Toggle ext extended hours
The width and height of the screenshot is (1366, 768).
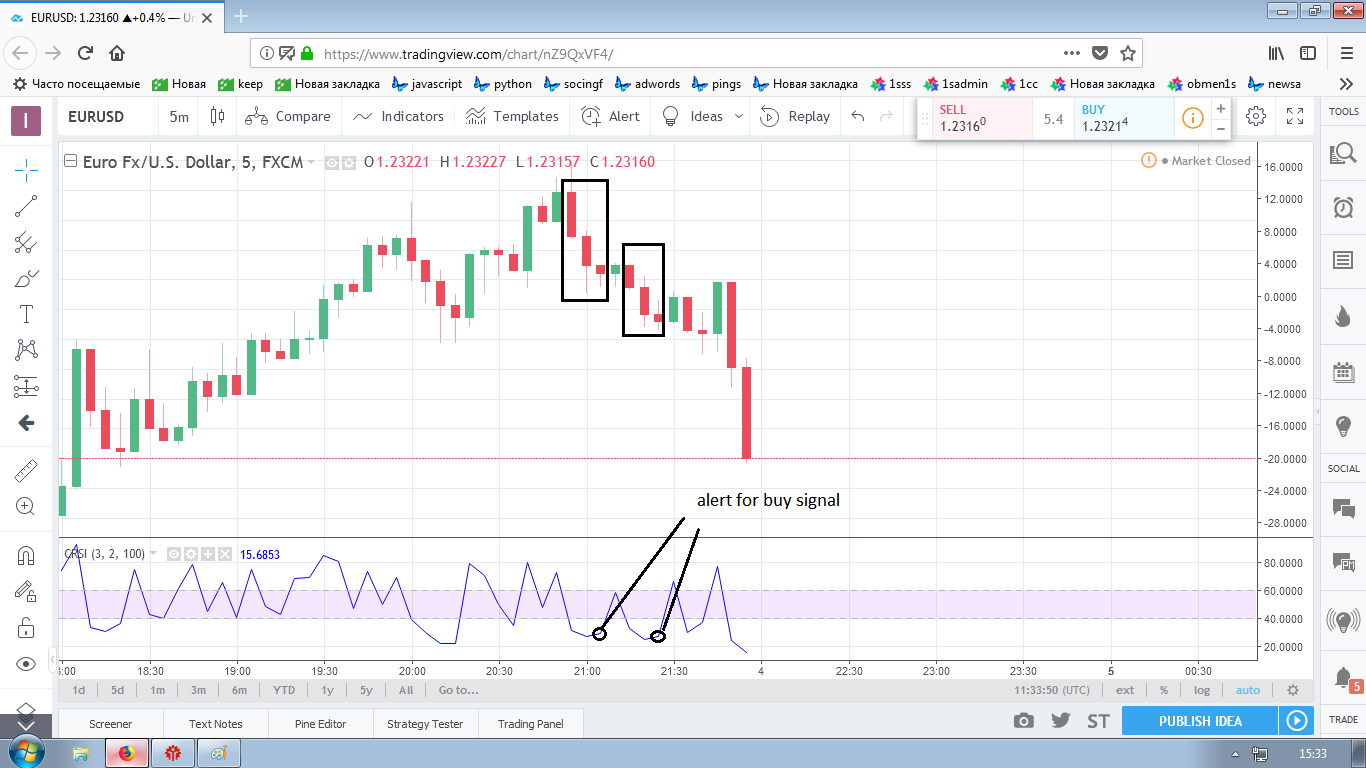click(1125, 689)
